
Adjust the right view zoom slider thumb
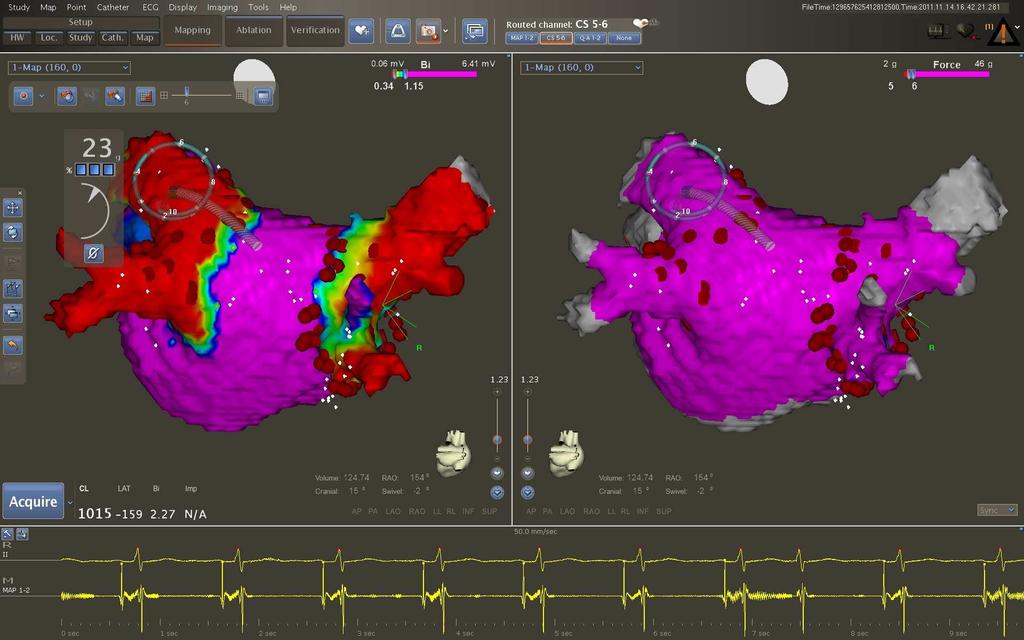[528, 440]
